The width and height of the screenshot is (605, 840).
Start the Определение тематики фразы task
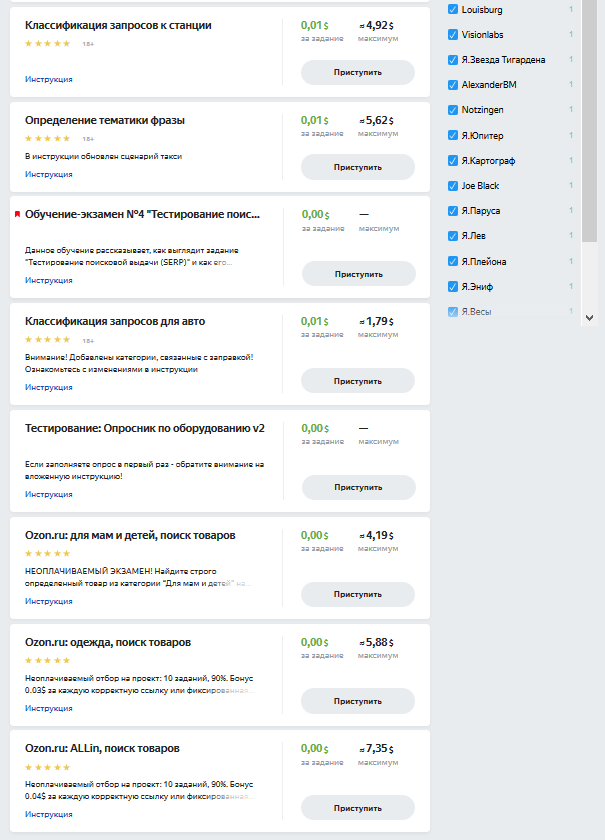pyautogui.click(x=358, y=167)
